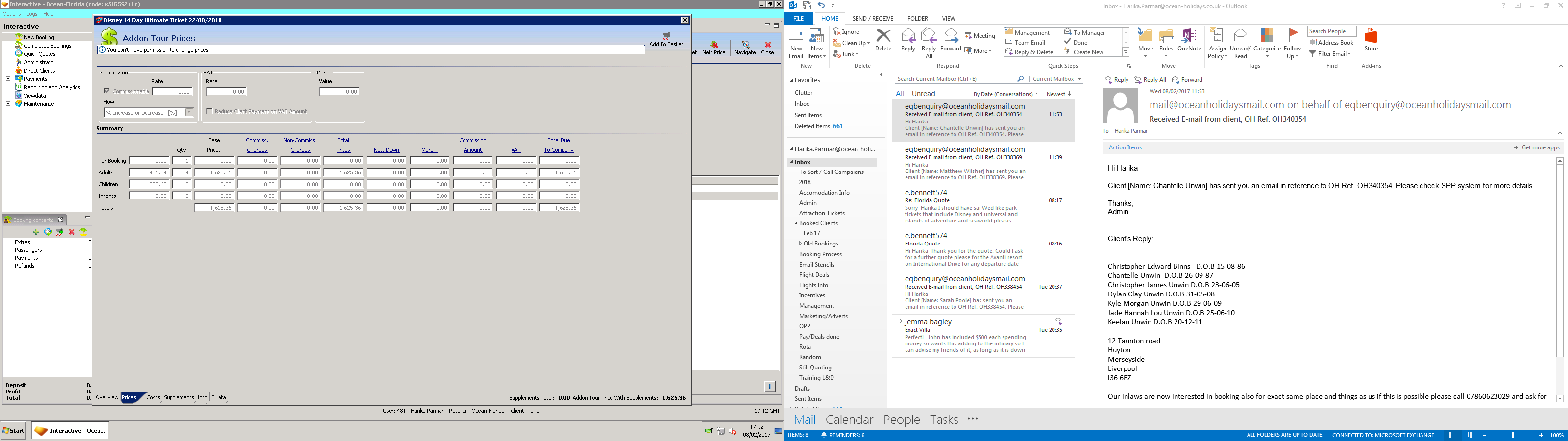Expand the Maintenance tree node
This screenshot has width=1568, height=441.
tap(8, 104)
